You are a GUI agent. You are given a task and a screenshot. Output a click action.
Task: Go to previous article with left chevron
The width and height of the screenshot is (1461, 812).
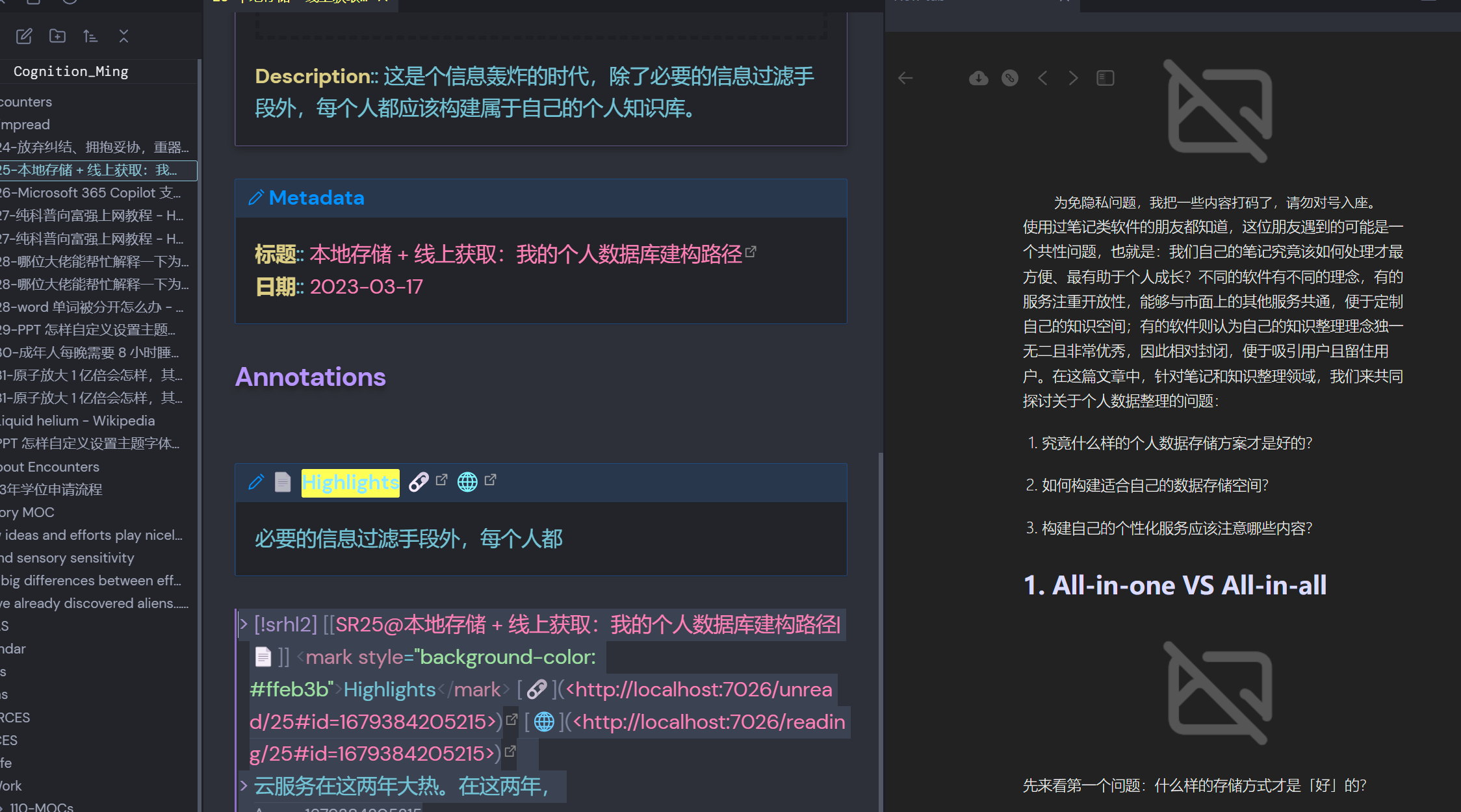click(1042, 79)
